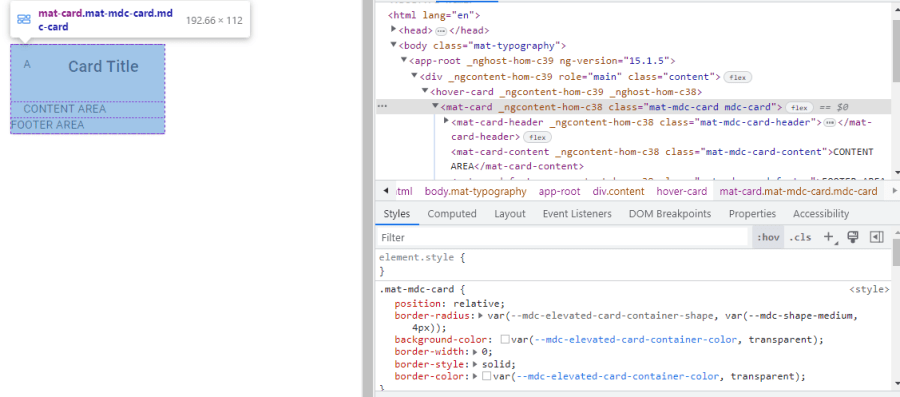Viewport: 900px width, 397px height.
Task: Toggle flex badge on mat-card element
Action: click(x=799, y=107)
